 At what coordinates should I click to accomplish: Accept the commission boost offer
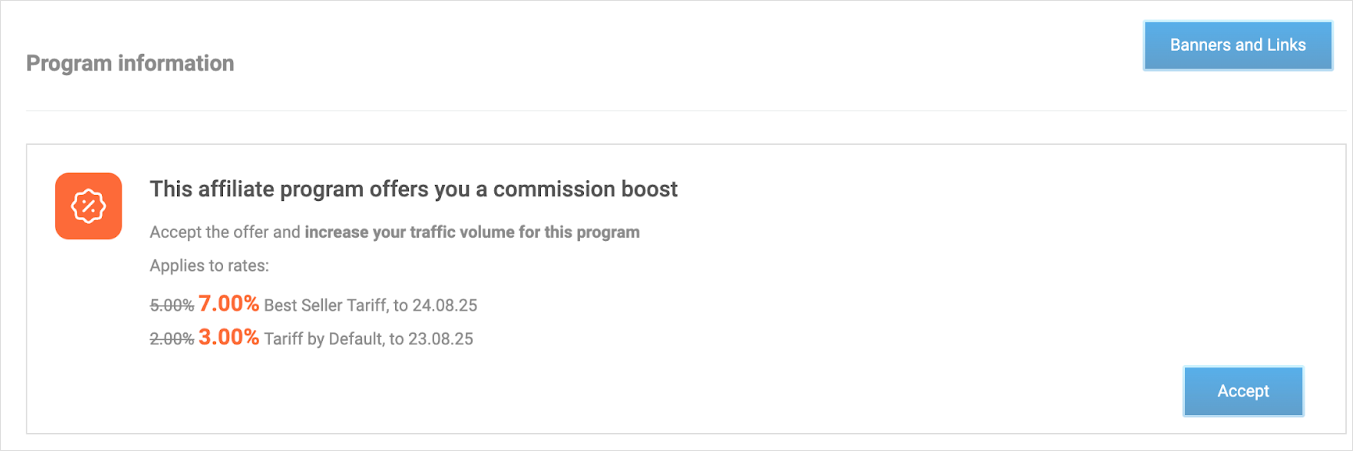coord(1243,391)
